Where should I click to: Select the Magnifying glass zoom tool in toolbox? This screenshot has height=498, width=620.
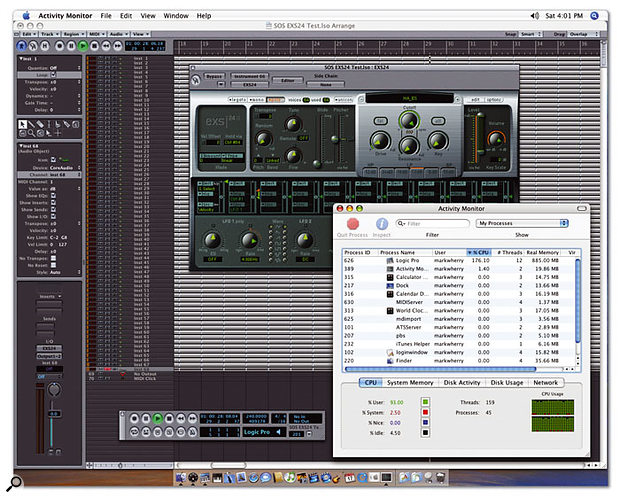coord(31,133)
